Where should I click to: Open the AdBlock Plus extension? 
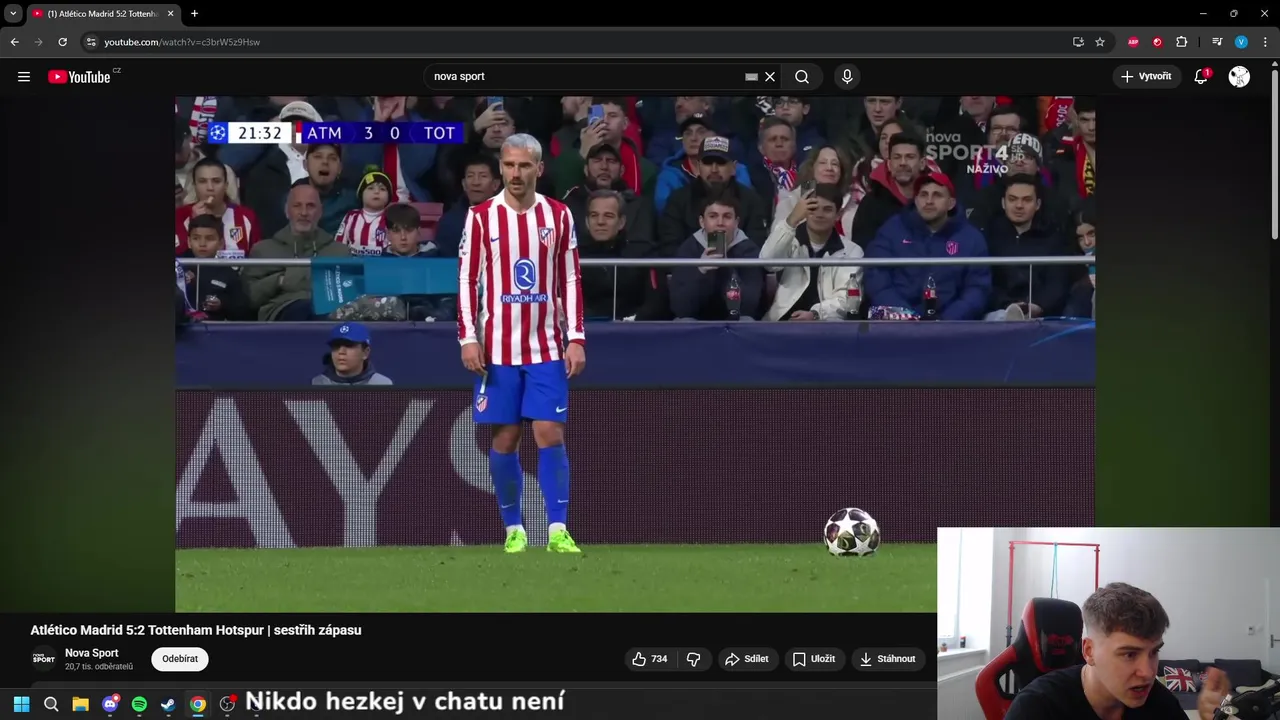pos(1133,42)
